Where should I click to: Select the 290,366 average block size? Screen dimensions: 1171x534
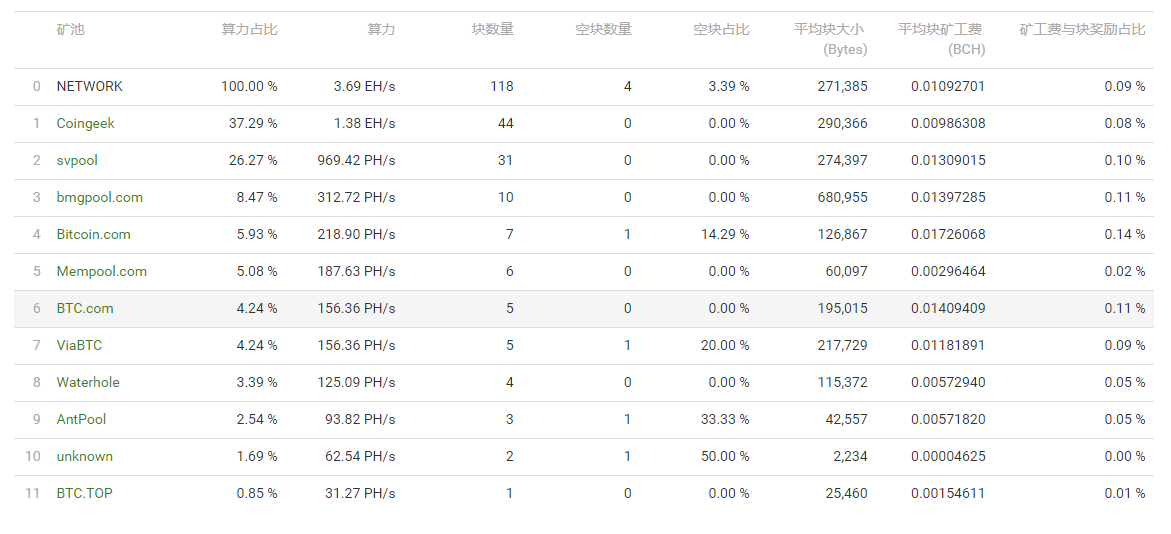[842, 123]
